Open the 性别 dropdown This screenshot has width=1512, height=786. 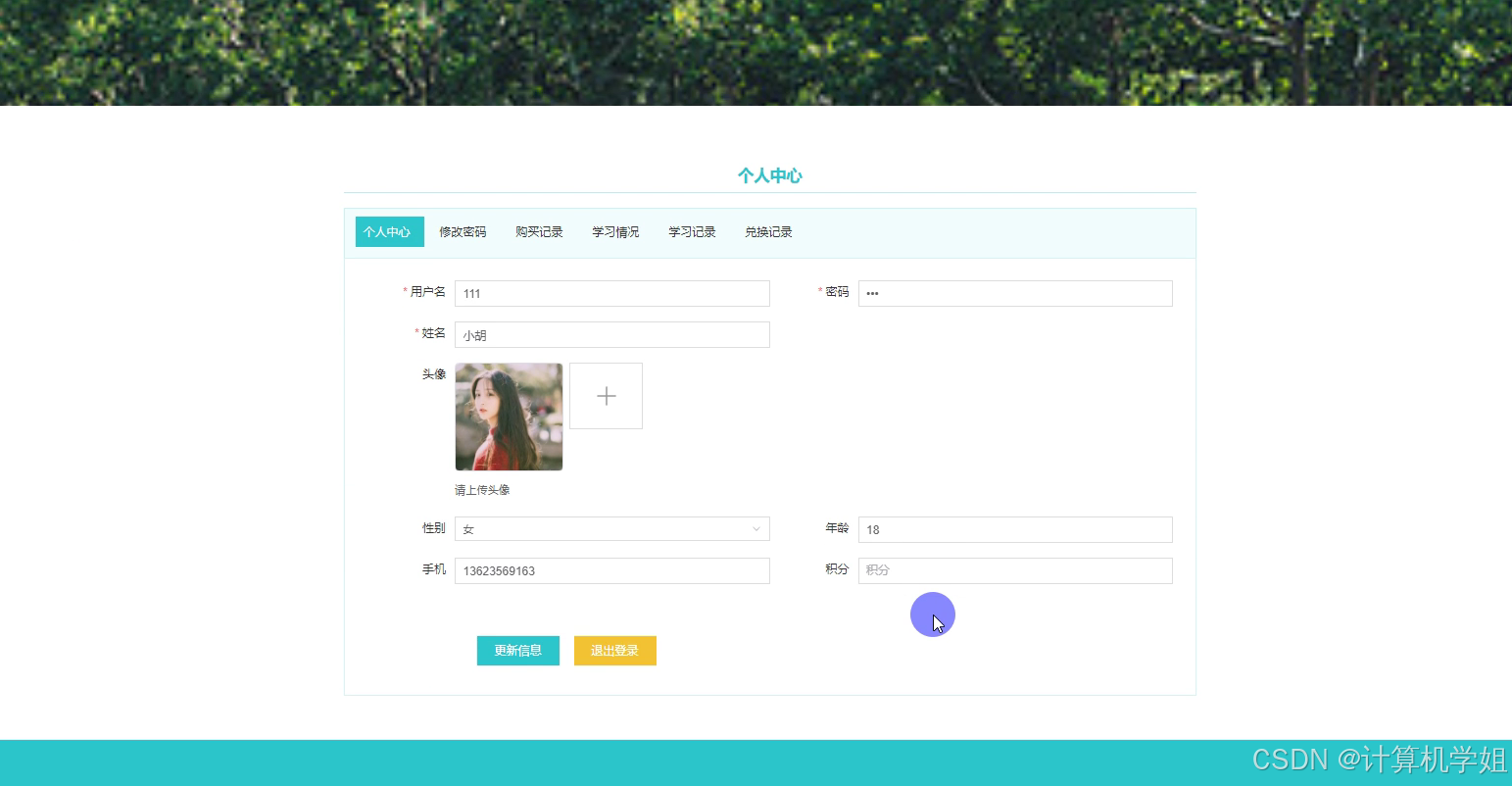coord(612,529)
